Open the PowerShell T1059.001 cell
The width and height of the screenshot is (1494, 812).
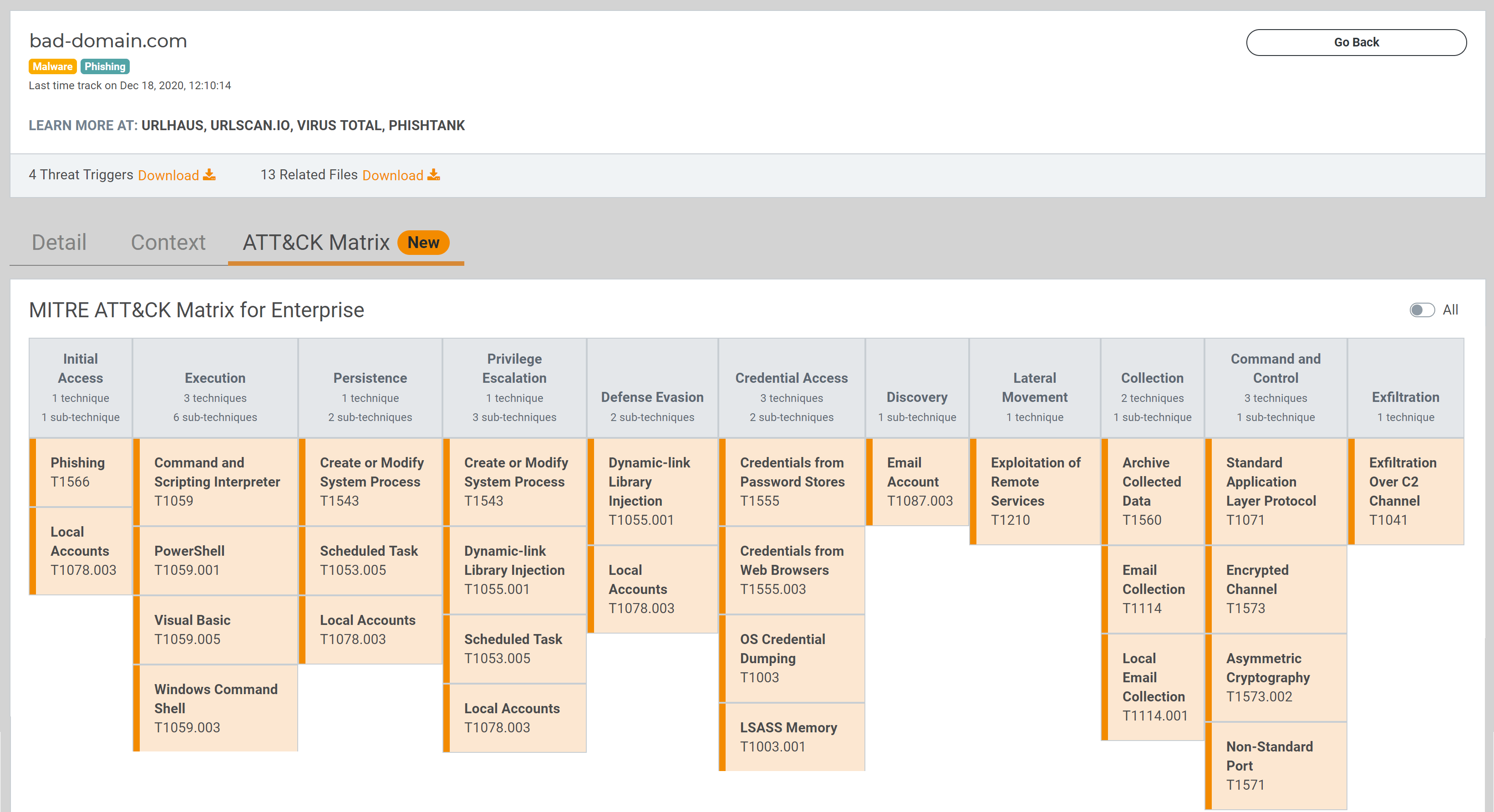click(x=216, y=560)
